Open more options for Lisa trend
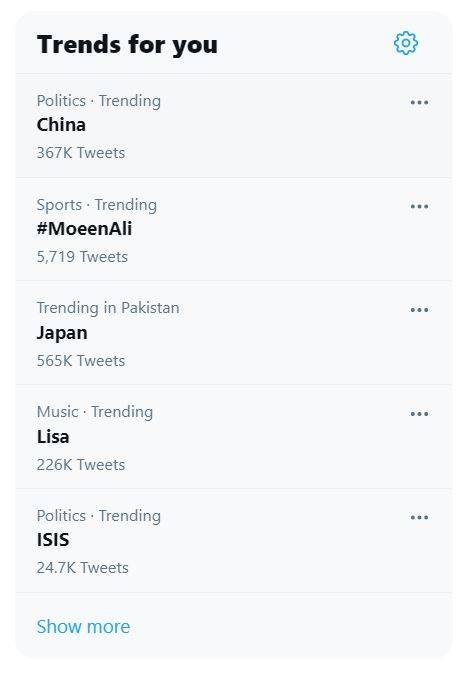The height and width of the screenshot is (674, 472). (x=419, y=414)
